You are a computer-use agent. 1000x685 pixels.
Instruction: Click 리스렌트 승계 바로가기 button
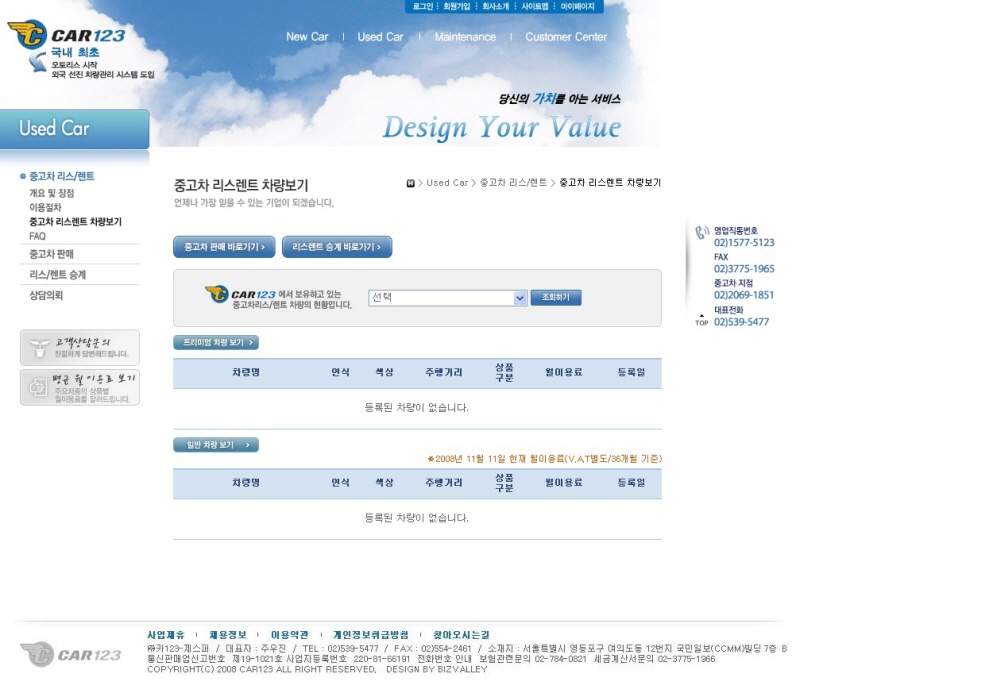click(337, 247)
